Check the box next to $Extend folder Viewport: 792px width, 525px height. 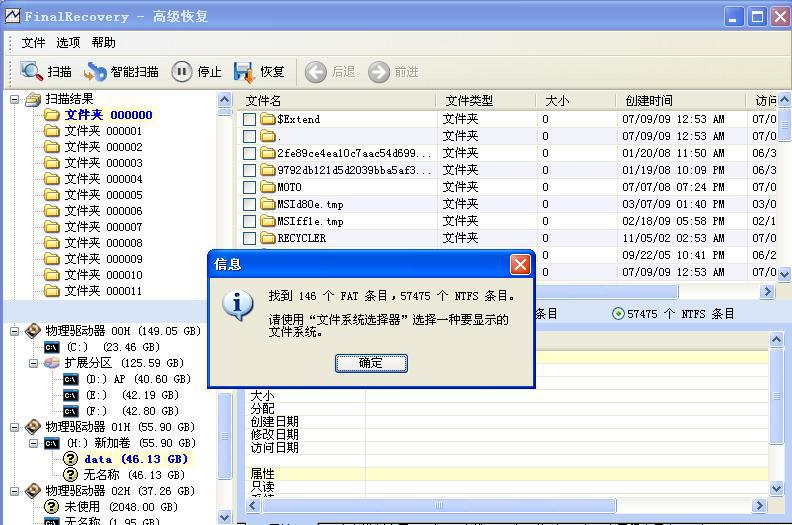point(250,119)
